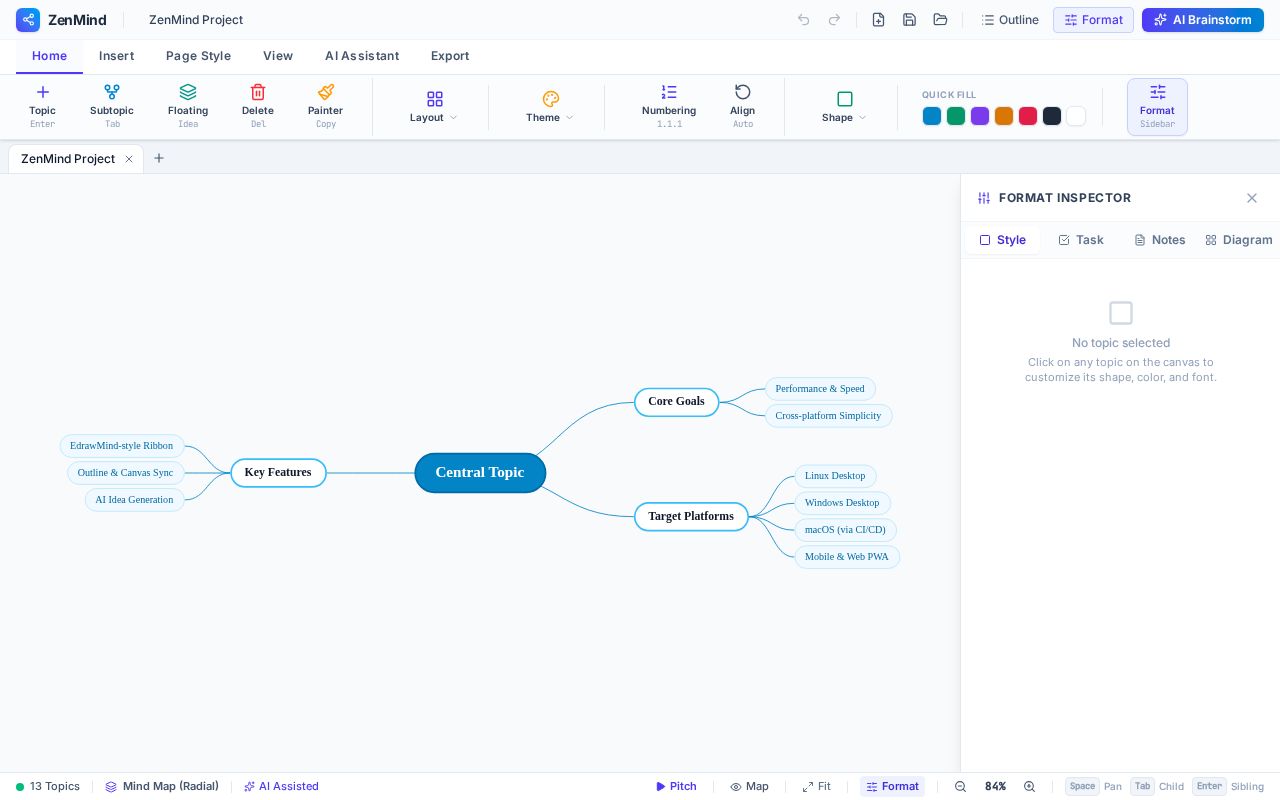Pick the purple quick fill color
Viewport: 1280px width, 800px height.
pyautogui.click(x=980, y=116)
